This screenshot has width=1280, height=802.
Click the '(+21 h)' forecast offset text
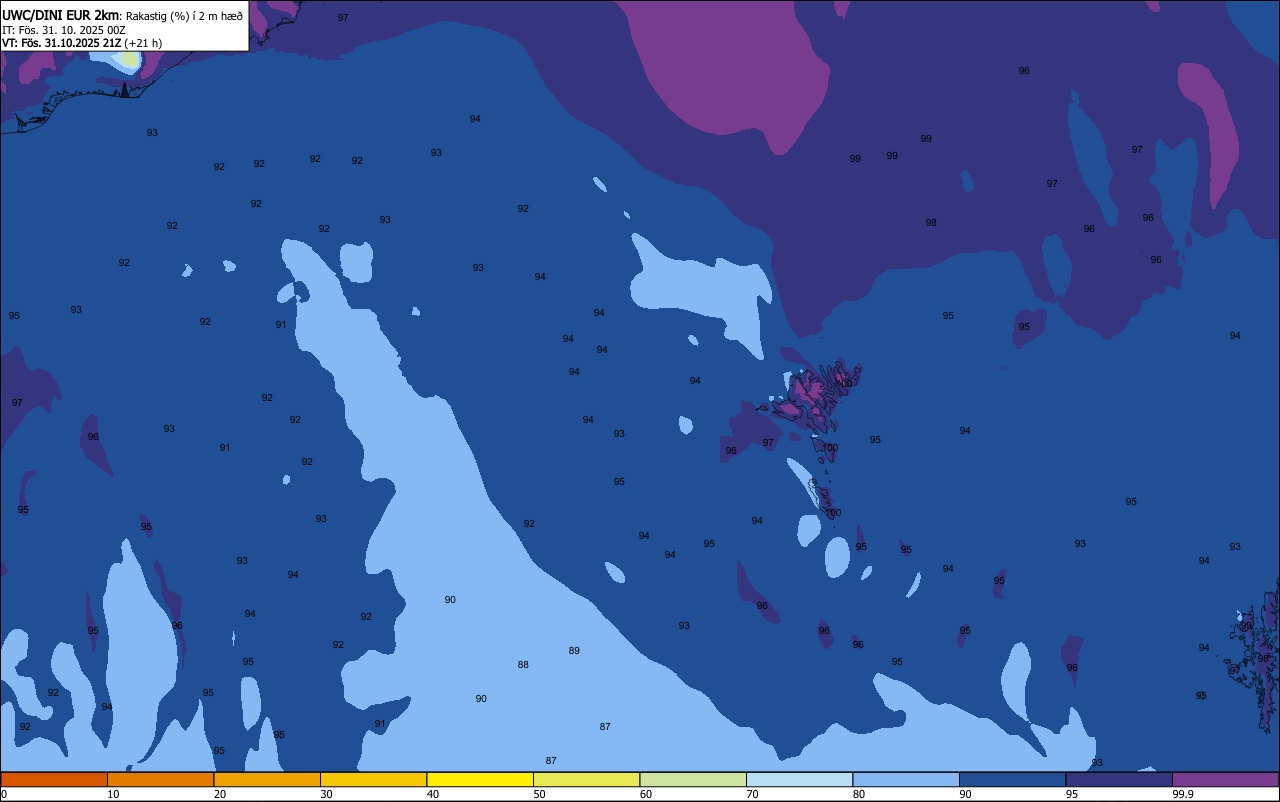pos(143,43)
